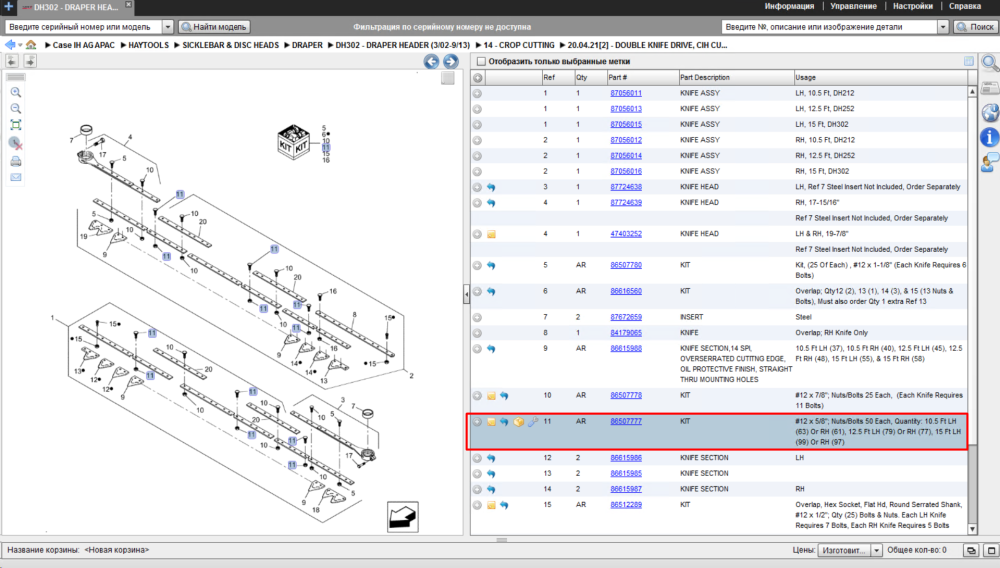Select the row circle for part 84179065
Screen dimensions: 1000x568
[x=477, y=333]
